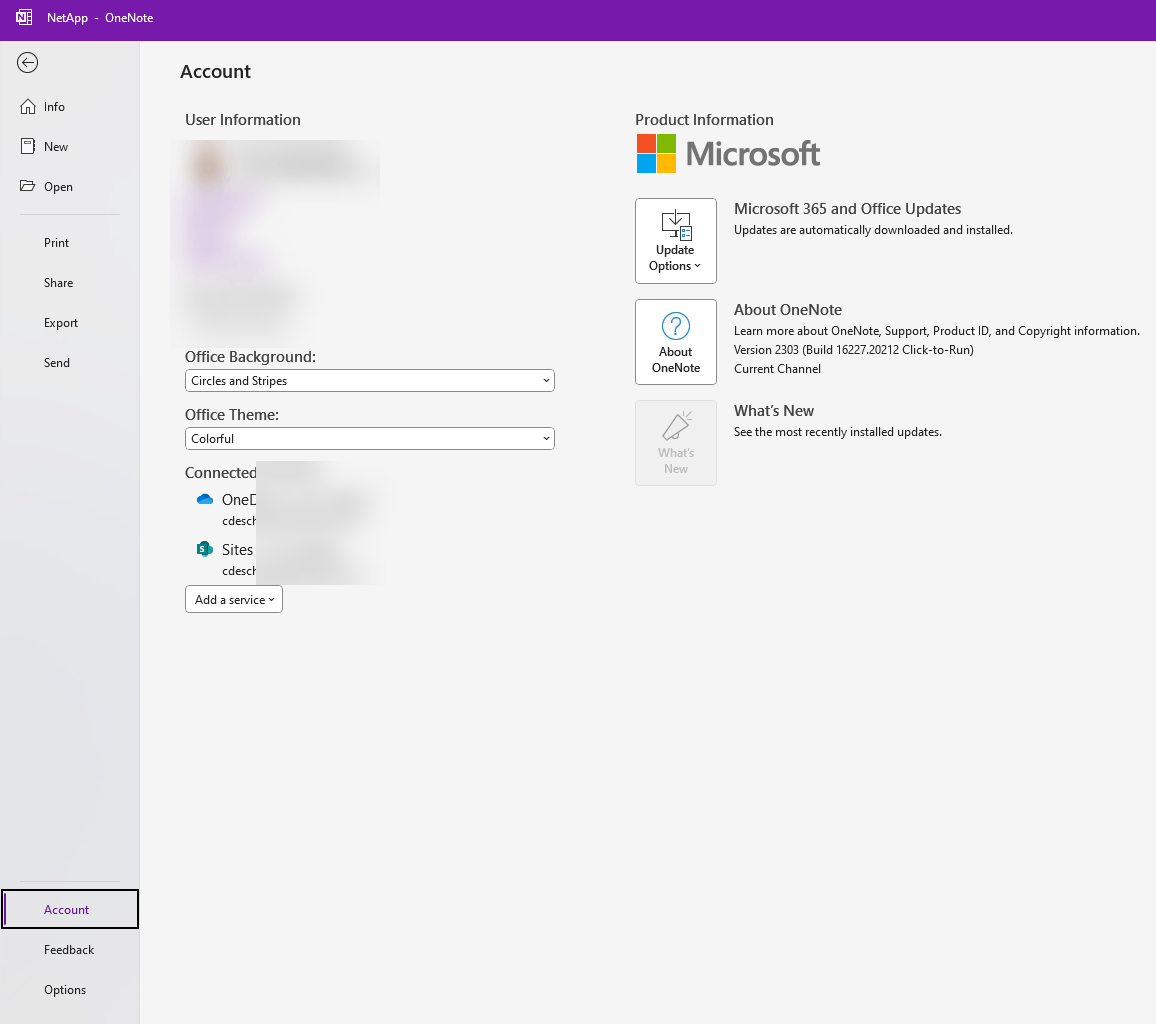Click the OneNote logo in title bar
1156x1024 pixels.
24,18
